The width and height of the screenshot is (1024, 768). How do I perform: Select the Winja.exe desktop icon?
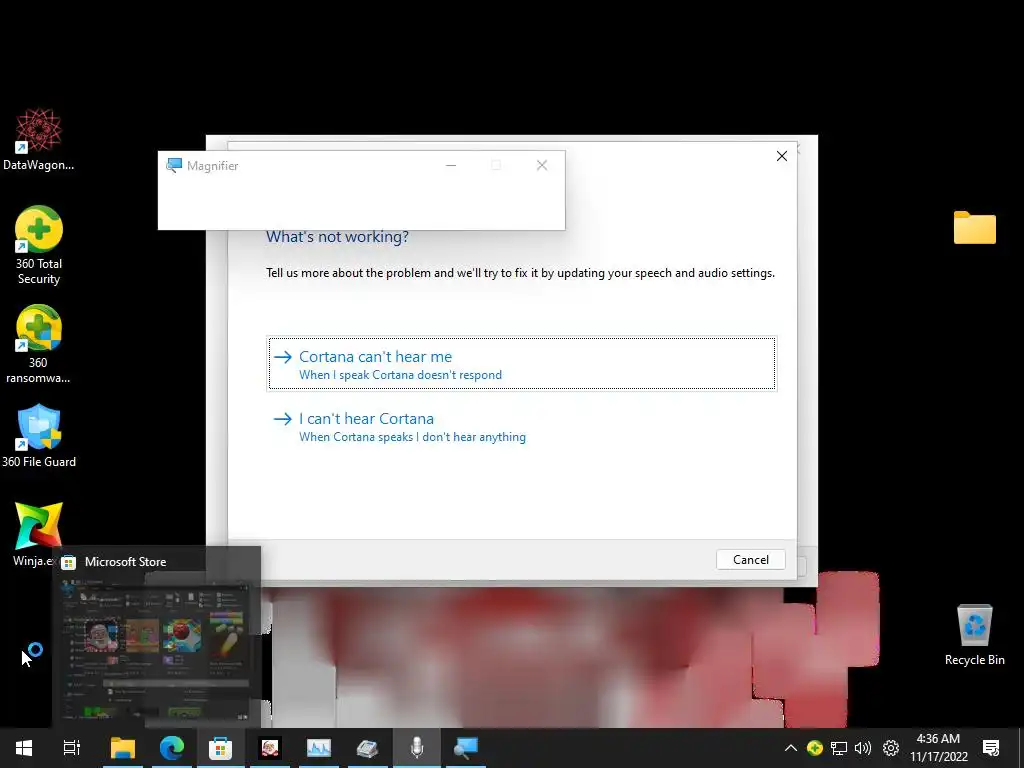tap(39, 534)
